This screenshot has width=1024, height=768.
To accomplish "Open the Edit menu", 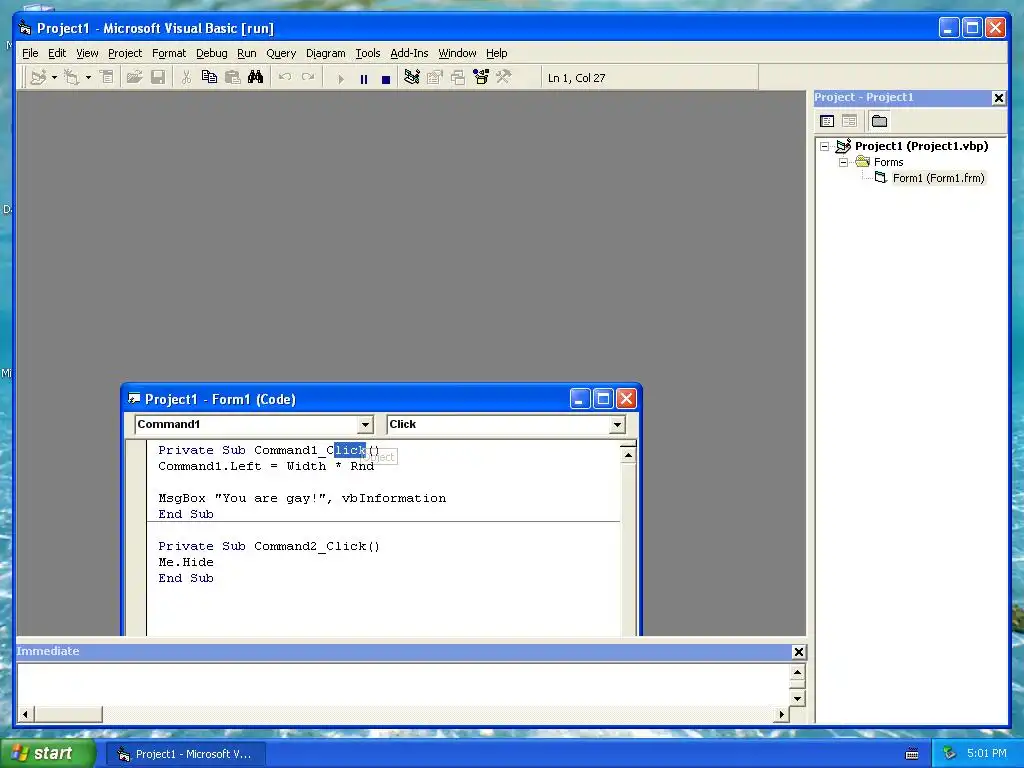I will click(x=57, y=54).
